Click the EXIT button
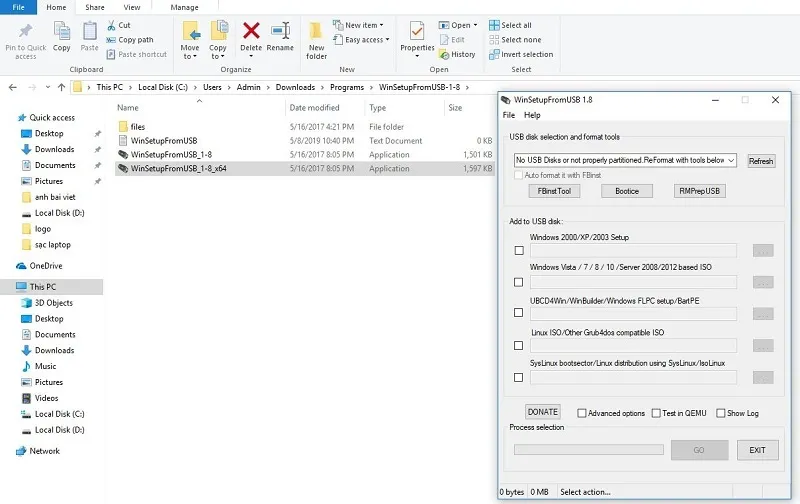 point(757,450)
